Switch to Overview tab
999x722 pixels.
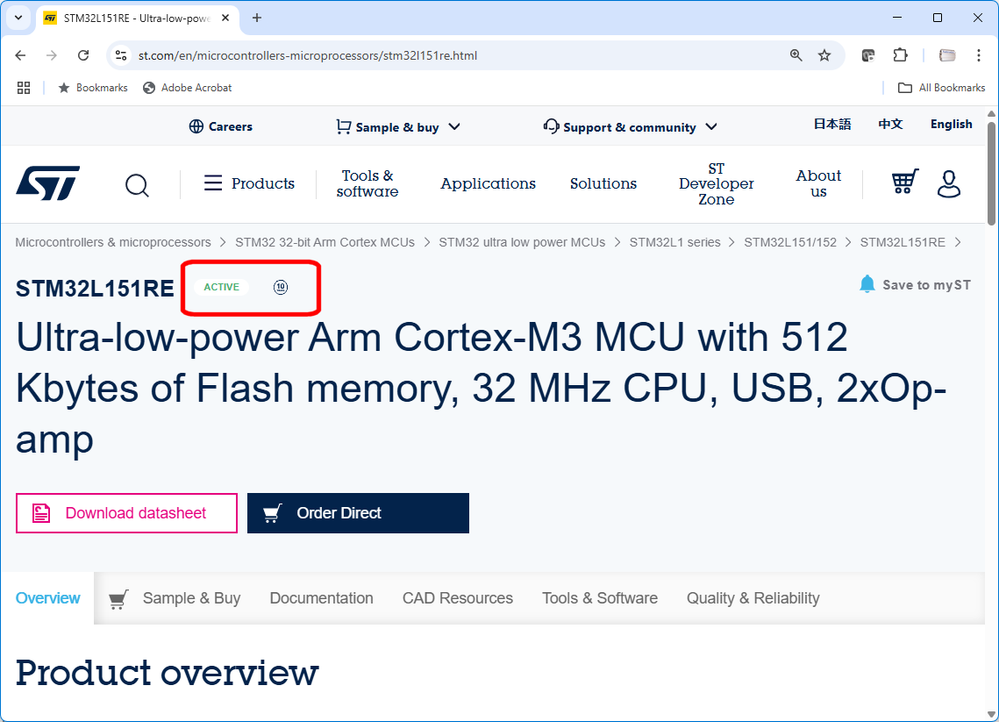click(x=48, y=598)
